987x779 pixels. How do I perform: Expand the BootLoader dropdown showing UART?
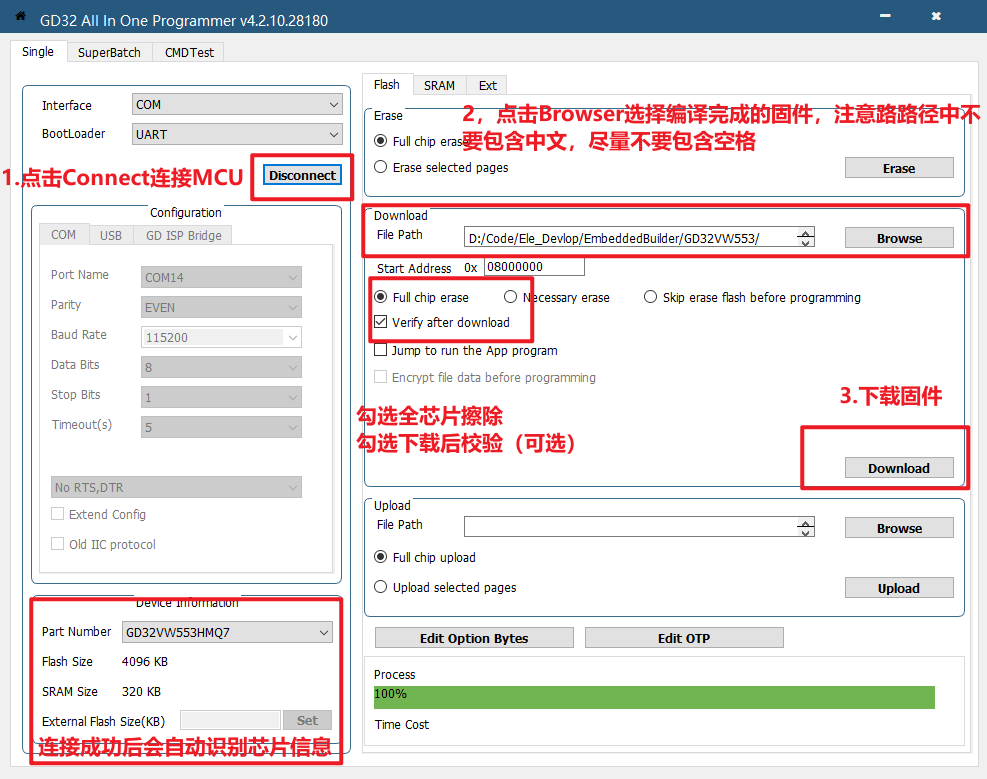tap(237, 134)
